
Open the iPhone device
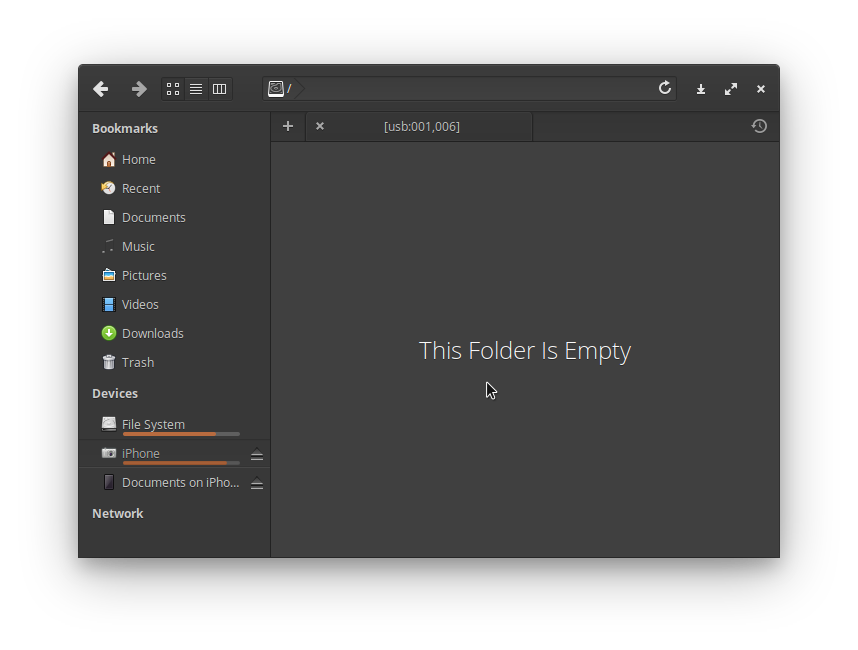(141, 453)
